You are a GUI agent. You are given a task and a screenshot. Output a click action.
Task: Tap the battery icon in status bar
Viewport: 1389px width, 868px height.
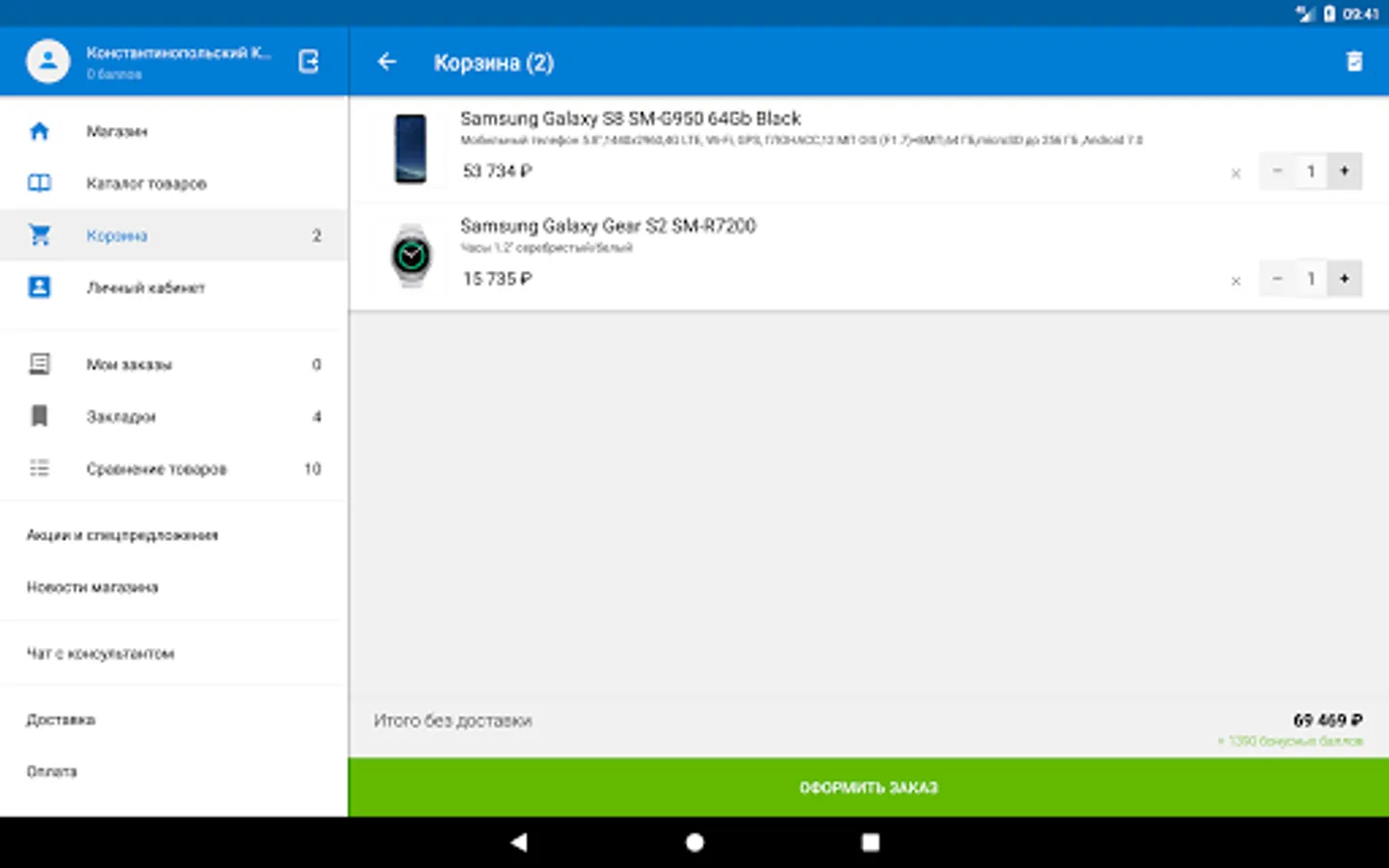1329,14
